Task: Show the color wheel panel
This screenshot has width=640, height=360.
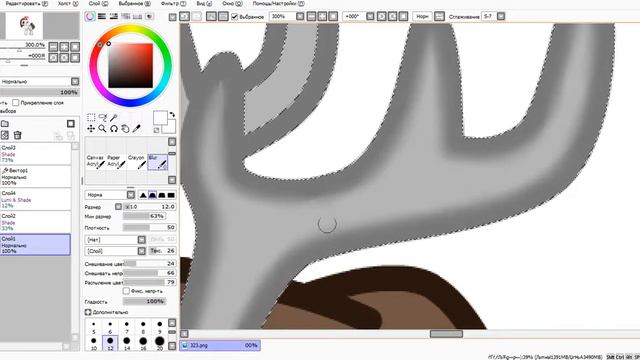Action: click(x=90, y=16)
